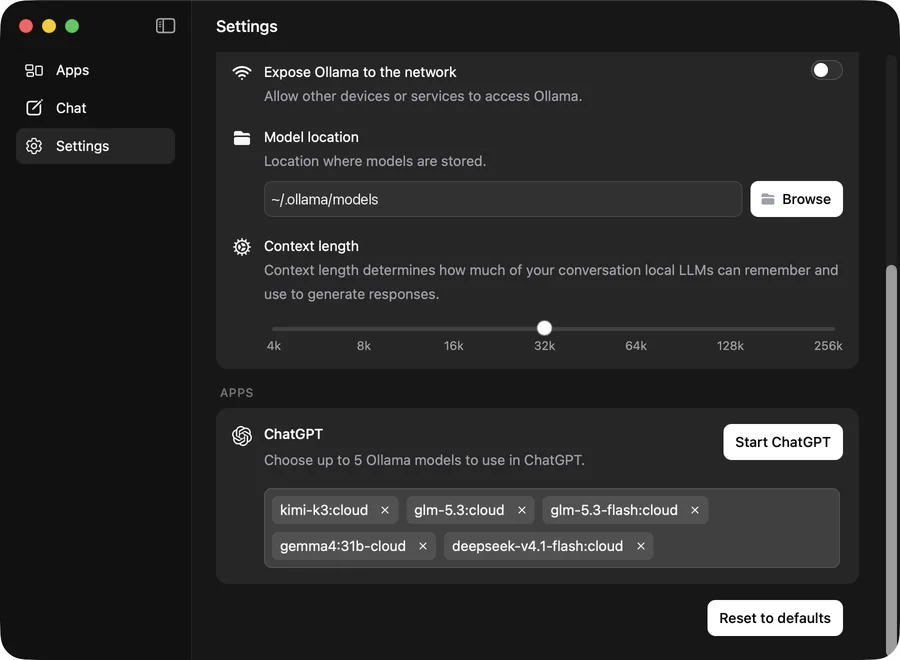Click the Settings page title
900x660 pixels.
click(247, 26)
